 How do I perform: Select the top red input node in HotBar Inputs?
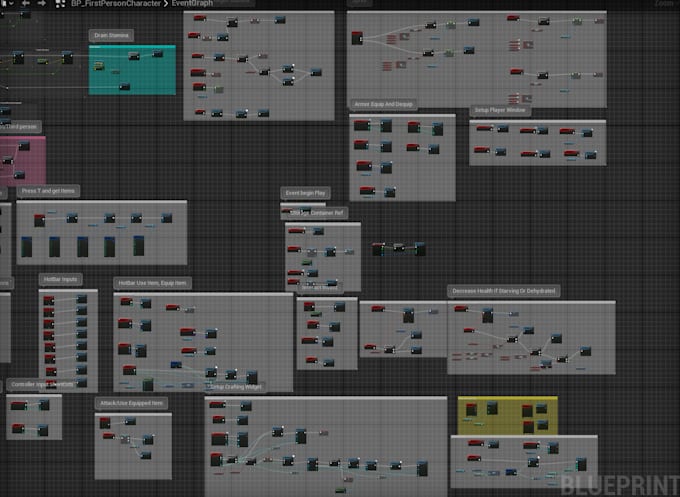pos(49,301)
